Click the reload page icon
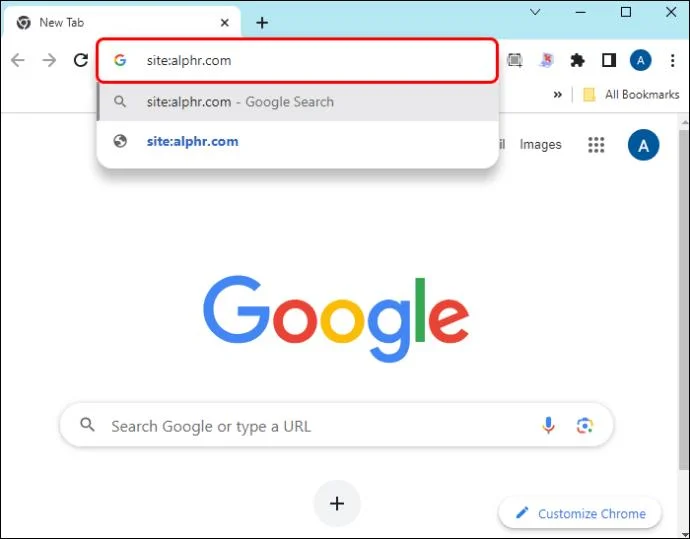Screen dimensions: 690x539 (81, 61)
